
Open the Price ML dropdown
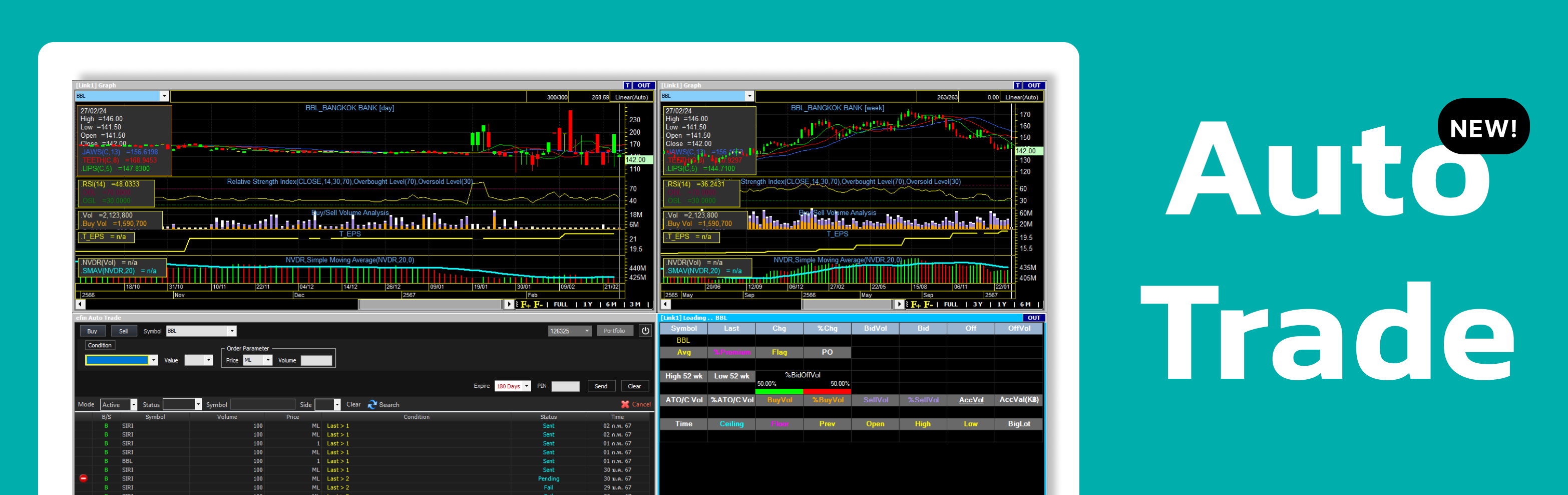[268, 360]
